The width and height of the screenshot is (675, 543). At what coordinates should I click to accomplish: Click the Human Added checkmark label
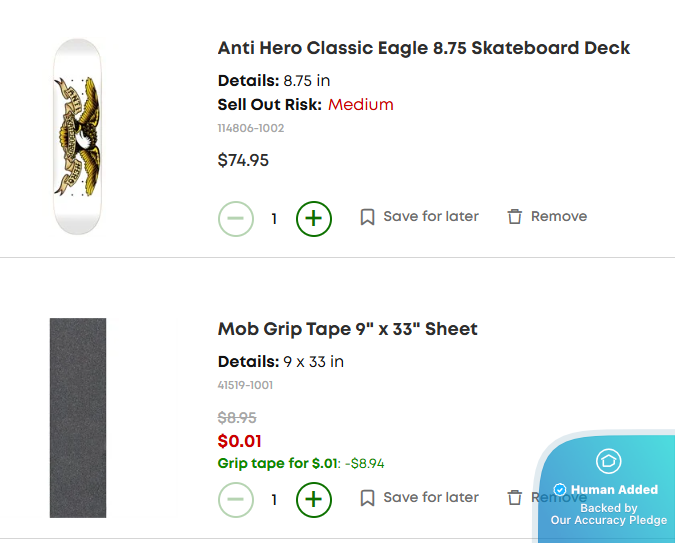click(x=606, y=489)
